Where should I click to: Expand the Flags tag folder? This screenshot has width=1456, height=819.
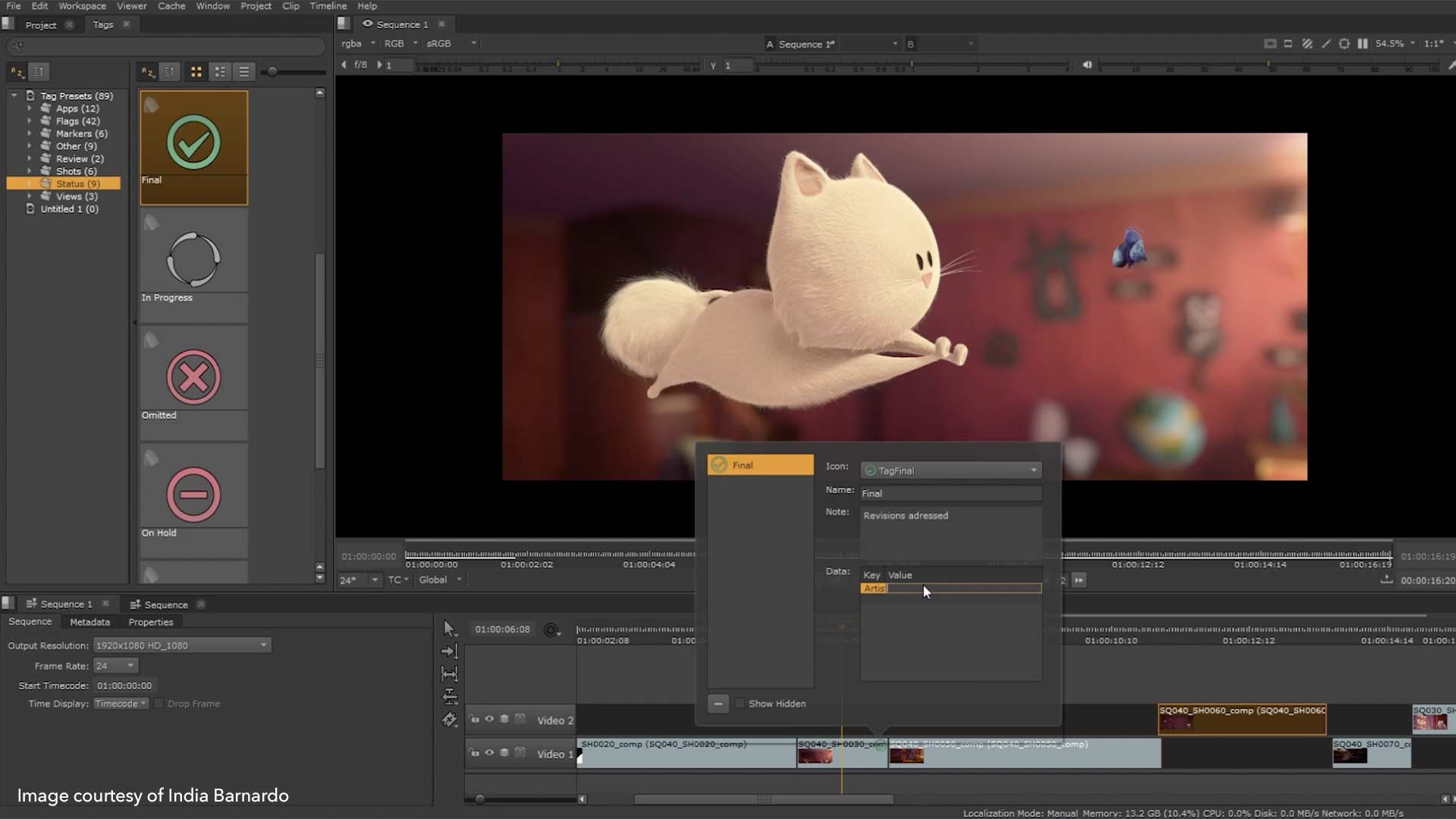click(x=30, y=121)
